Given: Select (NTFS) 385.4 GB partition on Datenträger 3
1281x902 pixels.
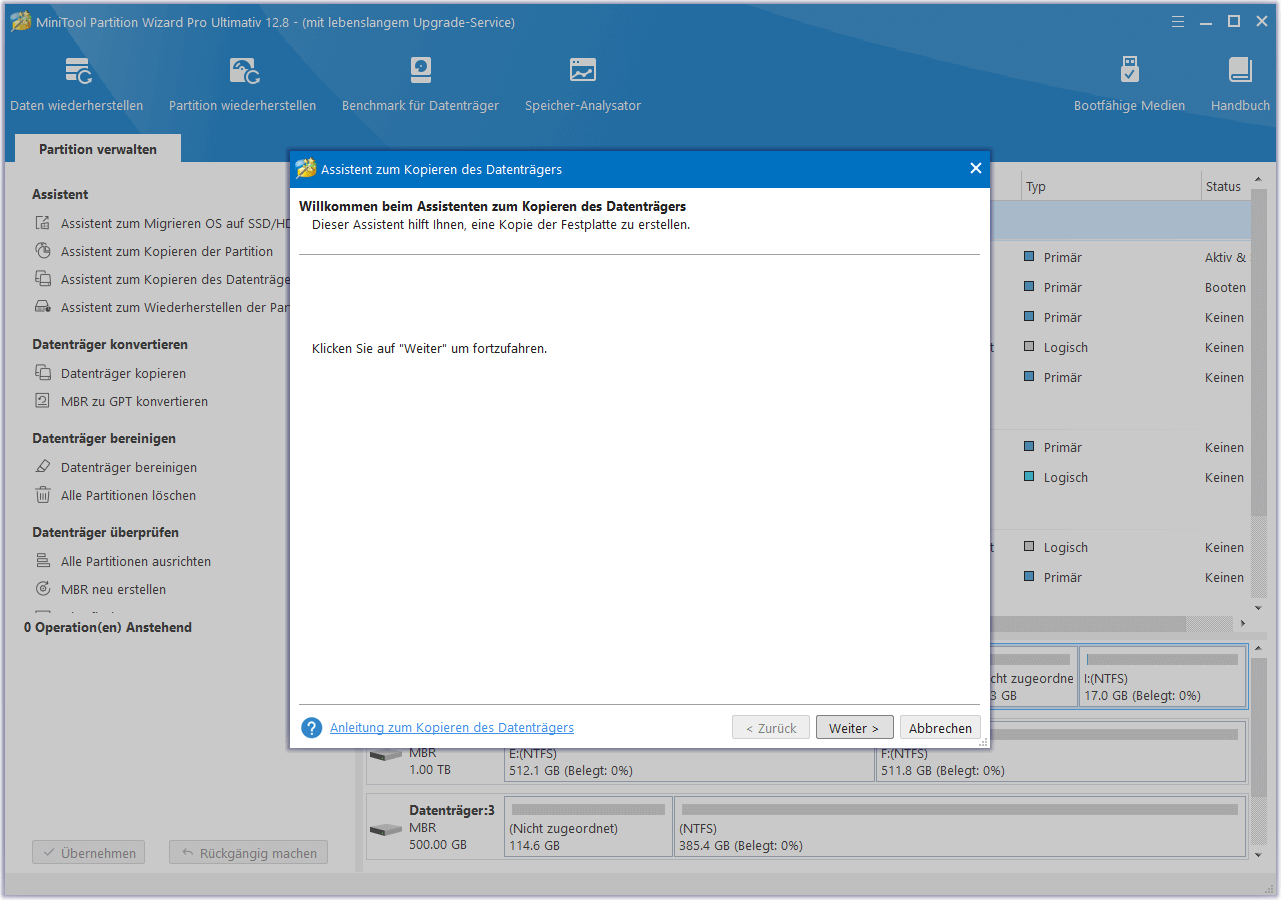Looking at the screenshot, I should click(x=960, y=826).
